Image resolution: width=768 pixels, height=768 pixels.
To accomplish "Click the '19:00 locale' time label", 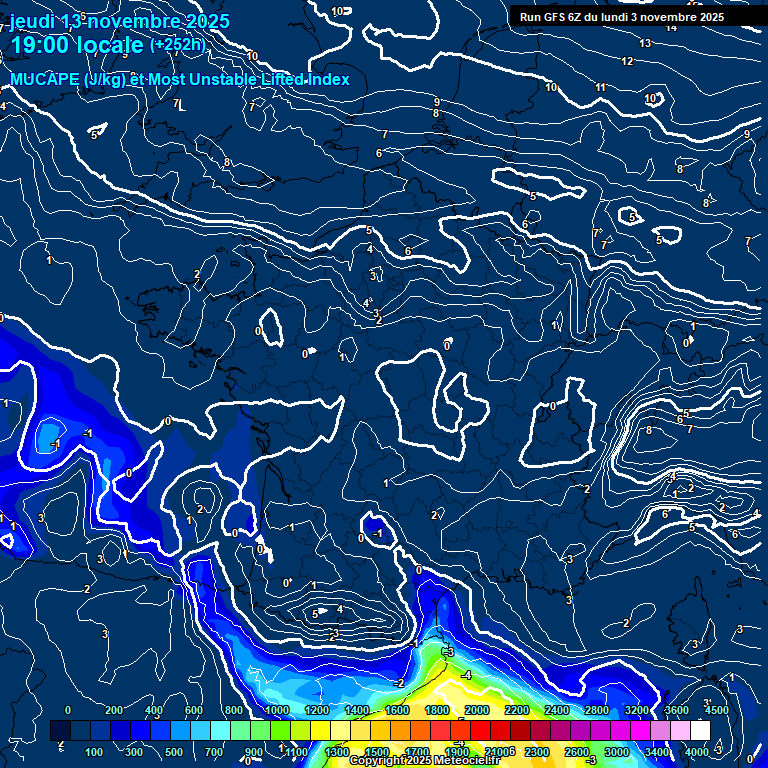I will click(77, 46).
